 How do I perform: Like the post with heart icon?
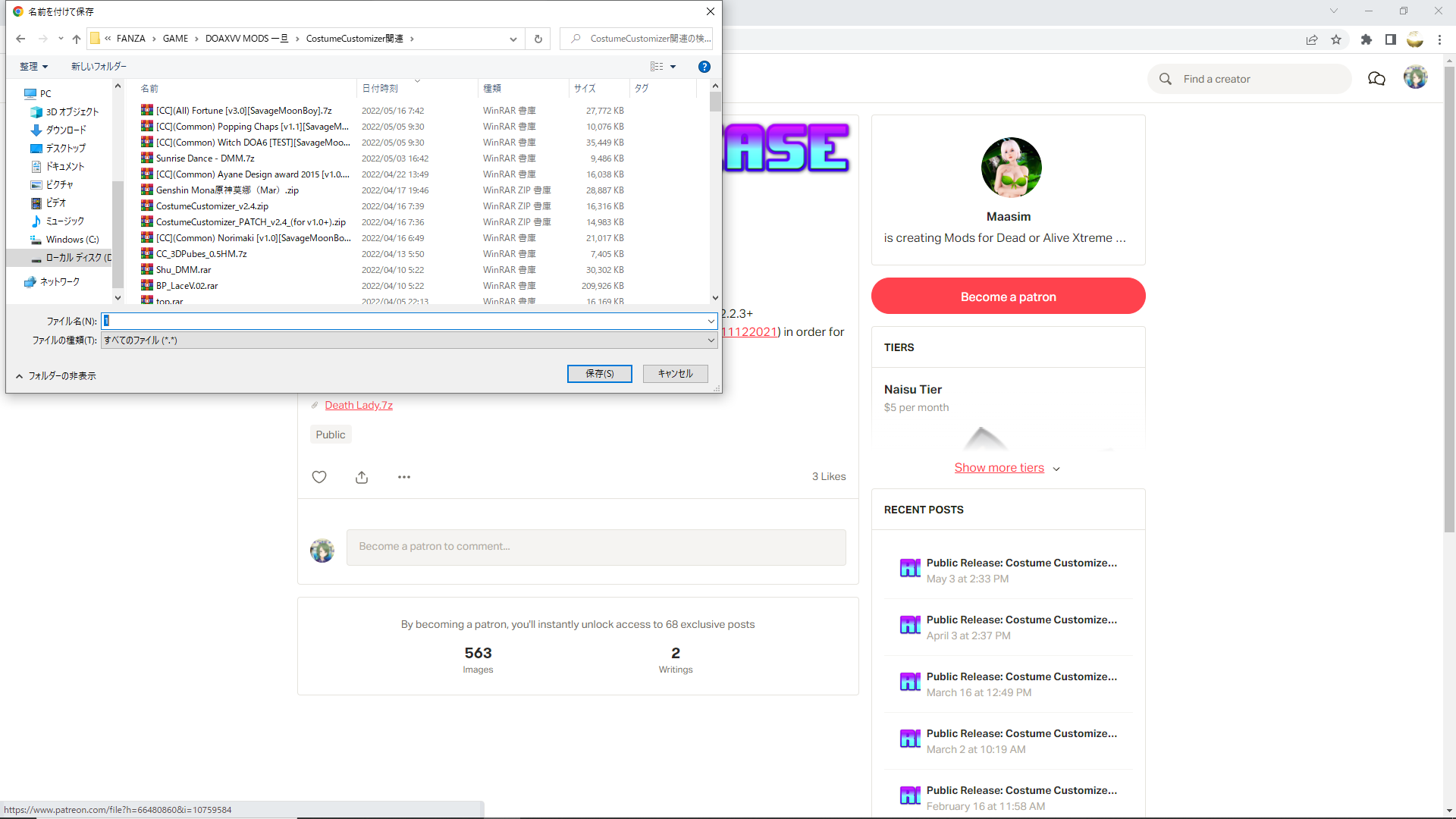point(319,477)
